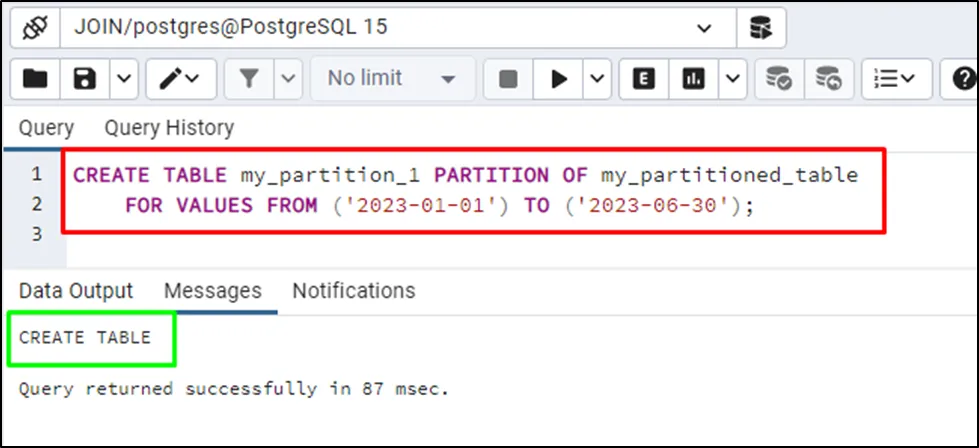Click the filter funnel icon
Screen dimensions: 979x448
[249, 79]
